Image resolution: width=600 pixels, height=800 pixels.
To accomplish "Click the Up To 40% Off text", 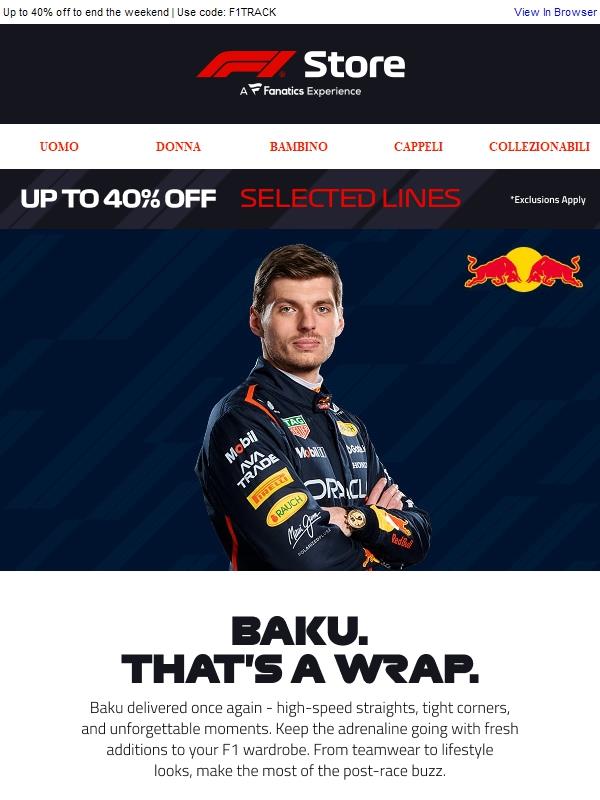I will 118,198.
